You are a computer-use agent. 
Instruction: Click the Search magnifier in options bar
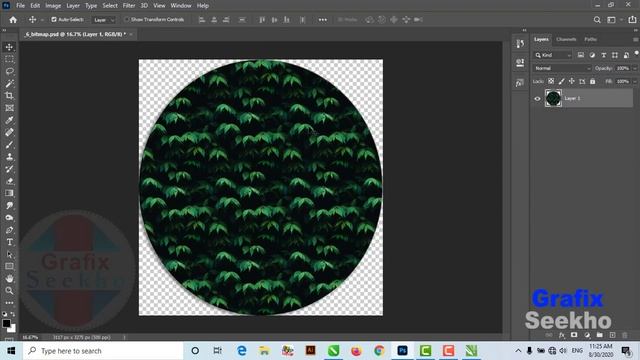pos(597,20)
